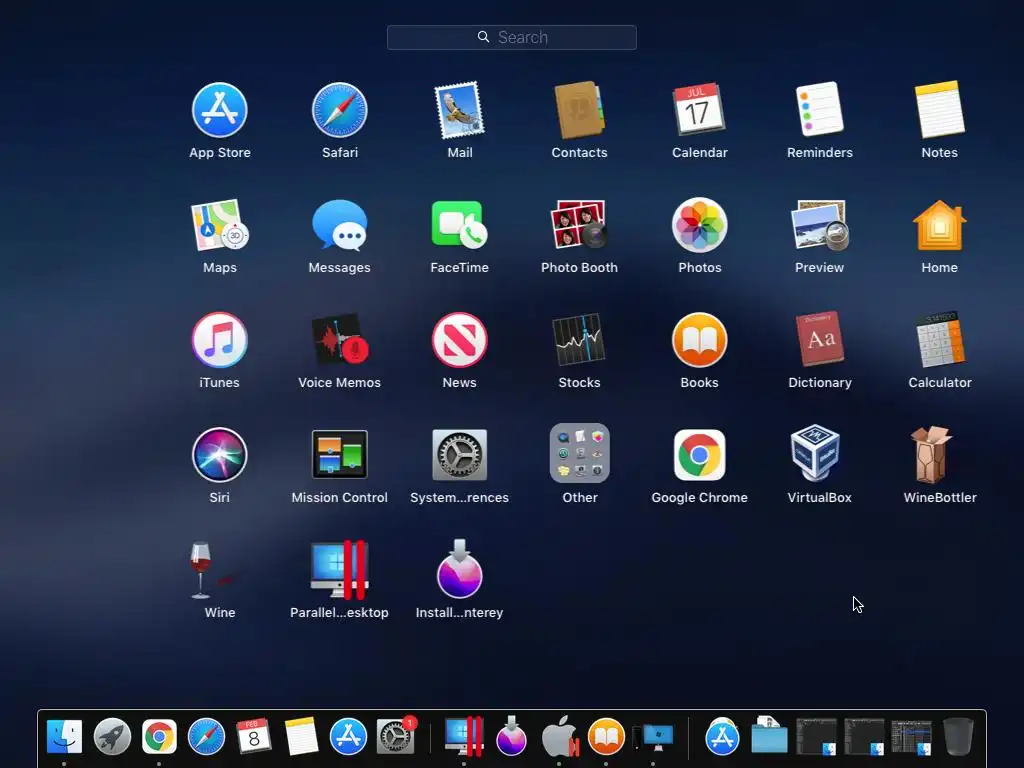This screenshot has height=768, width=1024.
Task: Launch the Dictionary app
Action: [820, 340]
